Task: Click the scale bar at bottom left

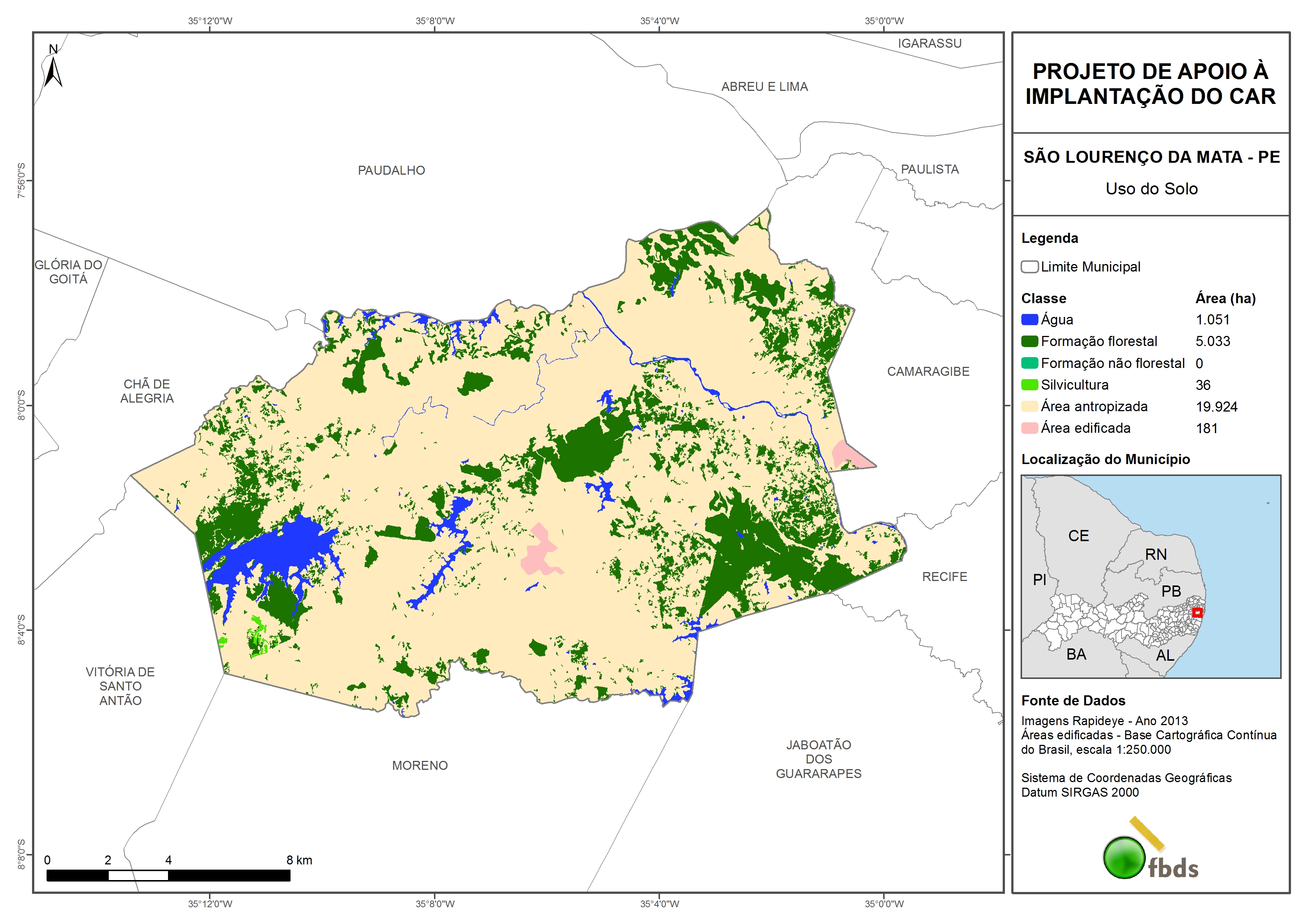Action: coord(168,875)
